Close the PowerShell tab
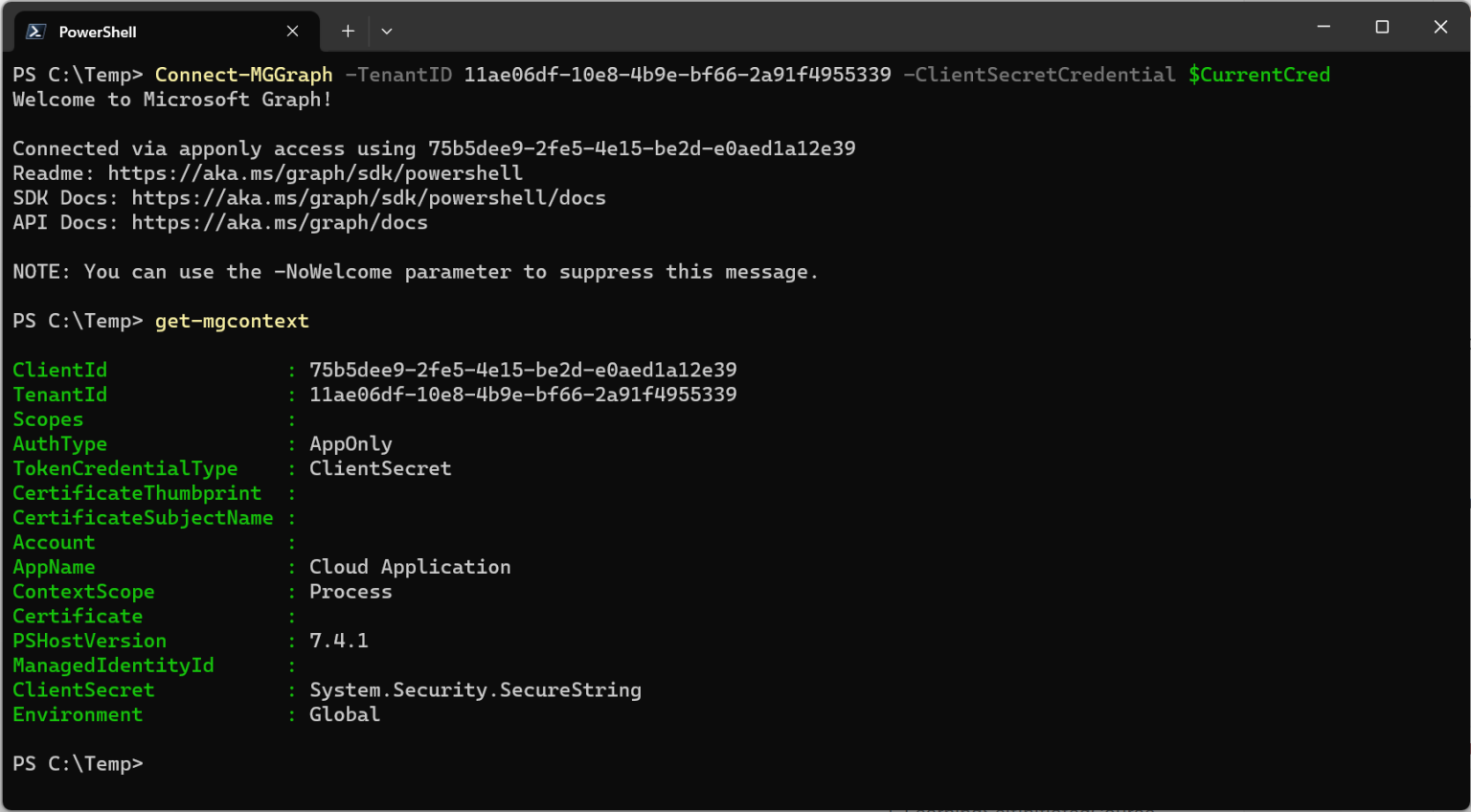The width and height of the screenshot is (1471, 812). click(x=292, y=32)
